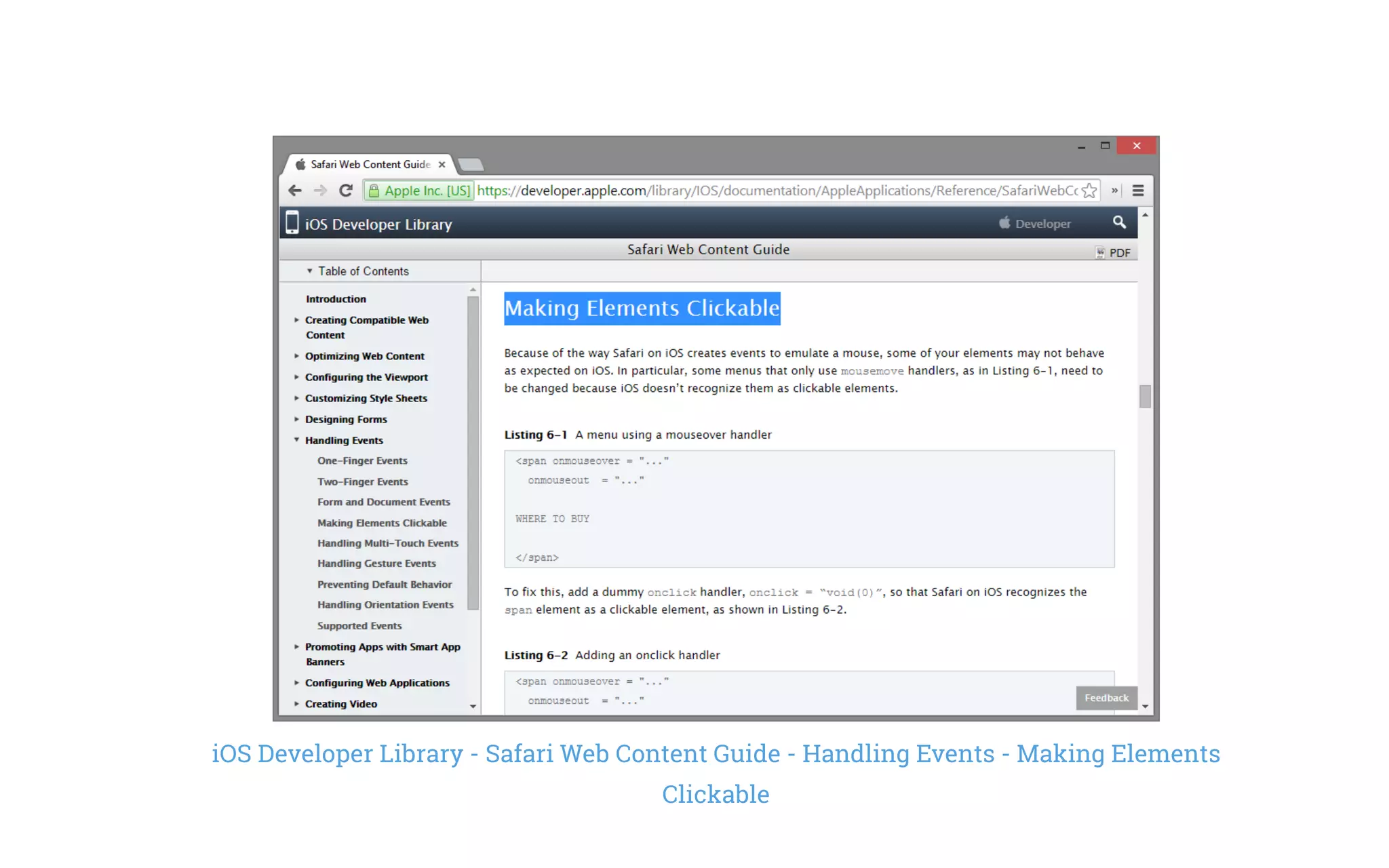
Task: Click the Feedback button
Action: coord(1106,698)
